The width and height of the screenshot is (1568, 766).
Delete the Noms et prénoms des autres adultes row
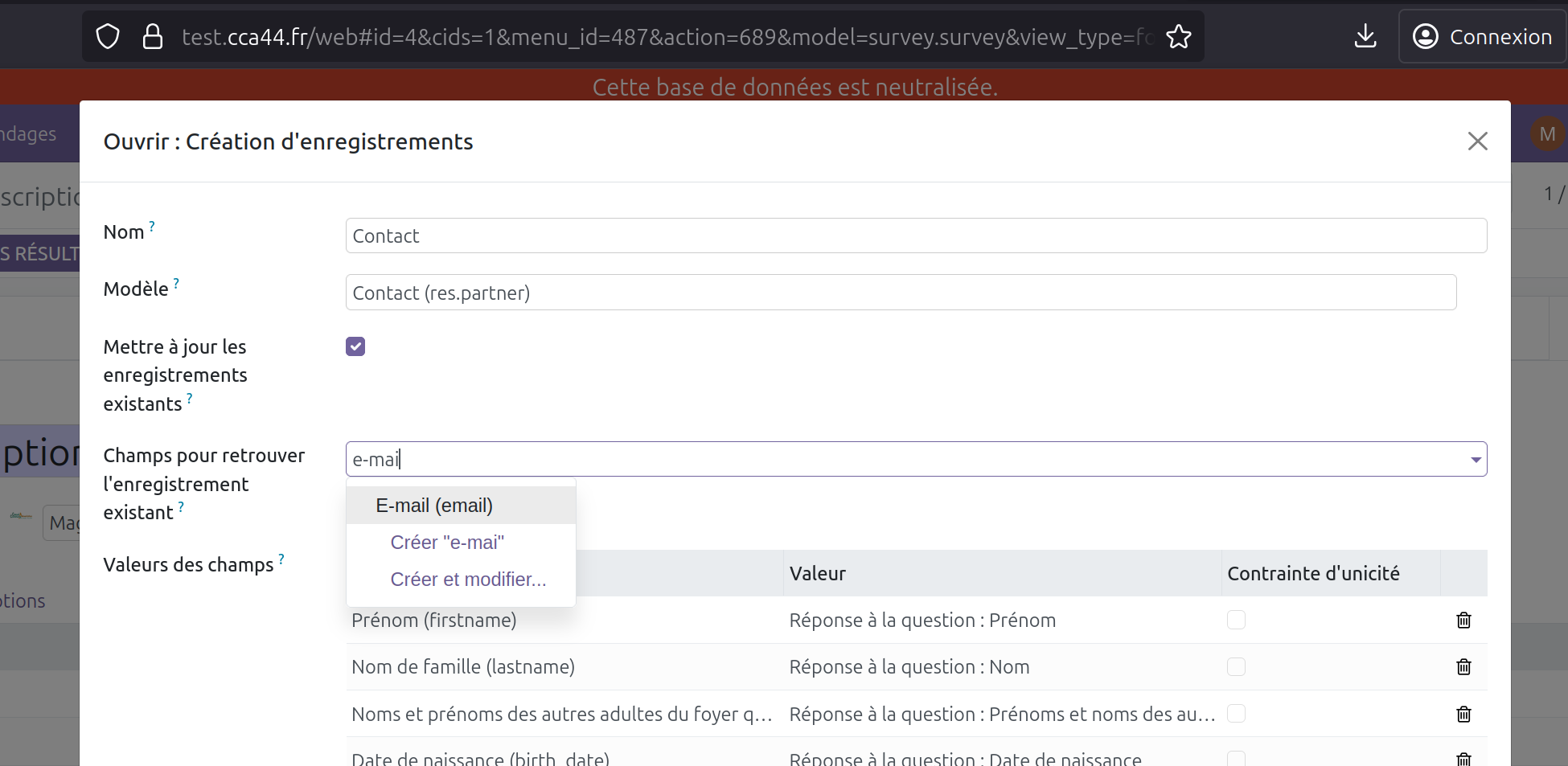point(1463,714)
